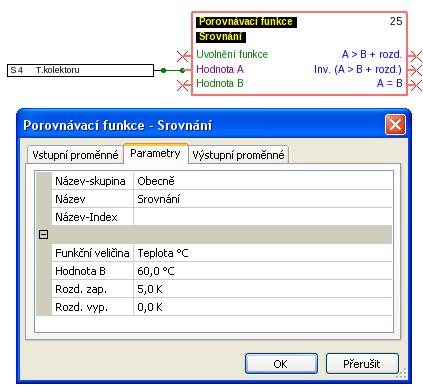Click the Porovnávací funkce block title
The height and width of the screenshot is (388, 423).
pyautogui.click(x=246, y=22)
